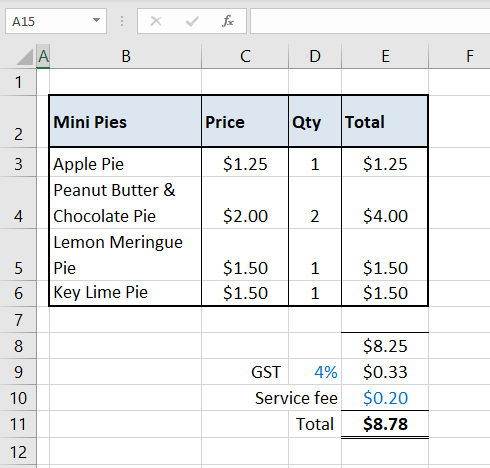Select the Peanut Butter & Chocolate Pie cell
490x468 pixels.
point(125,203)
